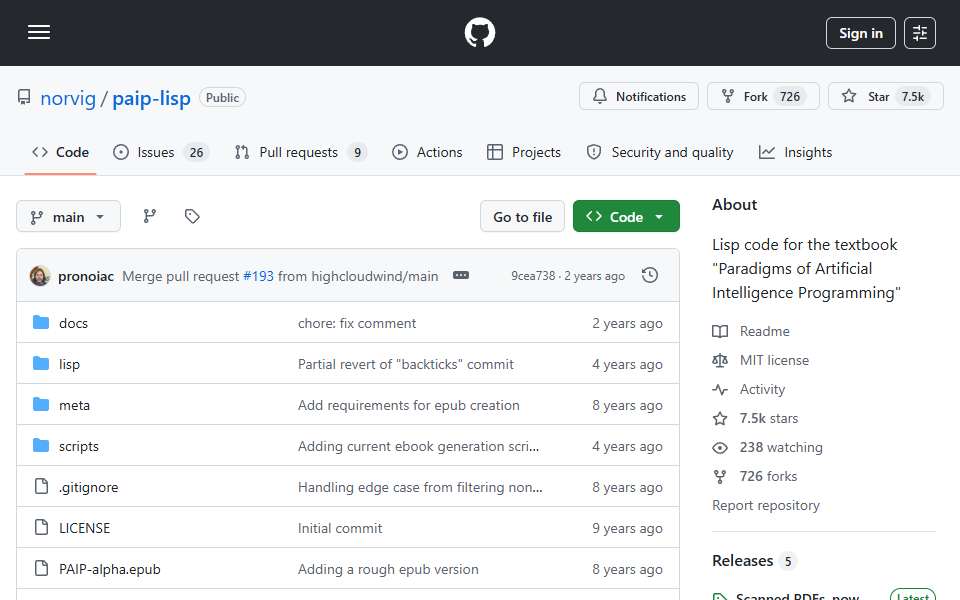Open 'Partial revert of backticks' commit message
Screen dimensions: 960x600
coord(406,364)
